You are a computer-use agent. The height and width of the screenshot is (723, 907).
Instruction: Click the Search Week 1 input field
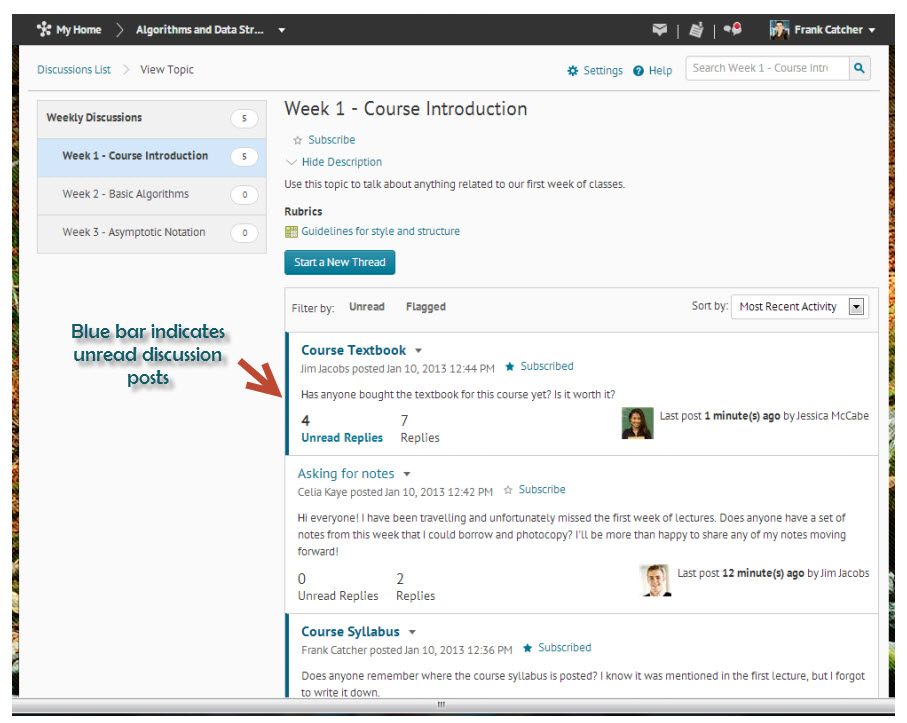pos(766,69)
